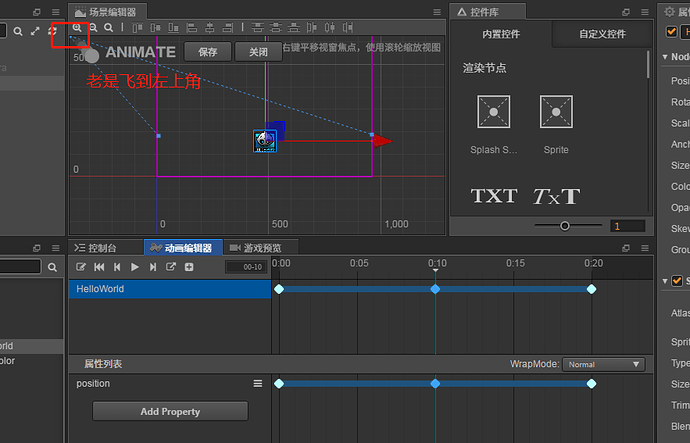
Task: Jump to the first frame icon
Action: point(99,267)
